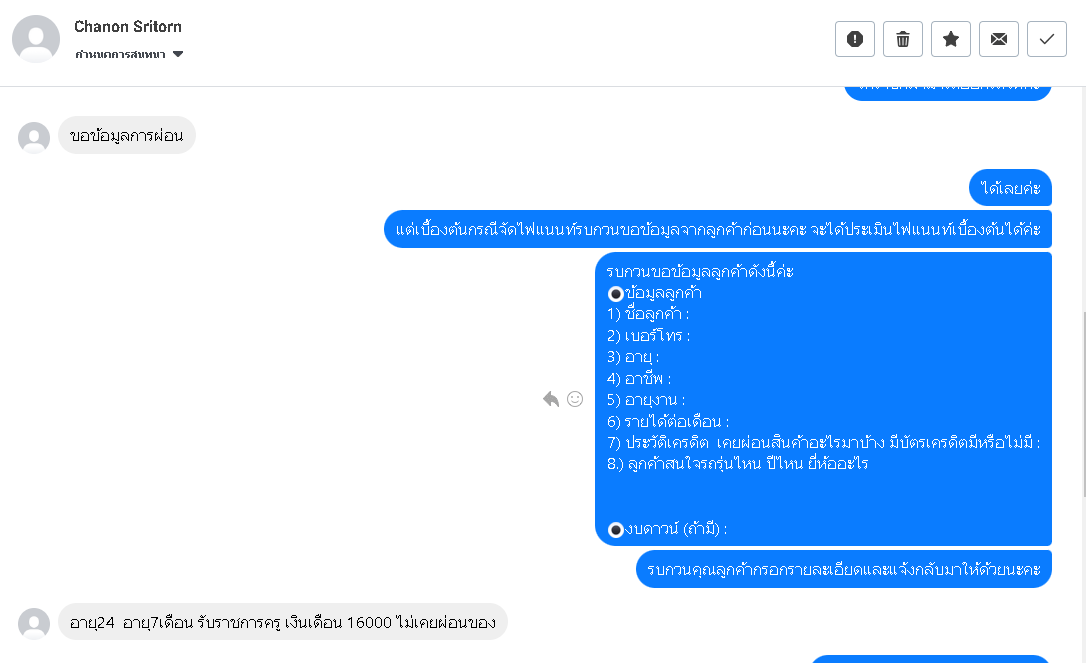
Task: Click the chat vertical scrollbar thumb
Action: coord(1083,405)
